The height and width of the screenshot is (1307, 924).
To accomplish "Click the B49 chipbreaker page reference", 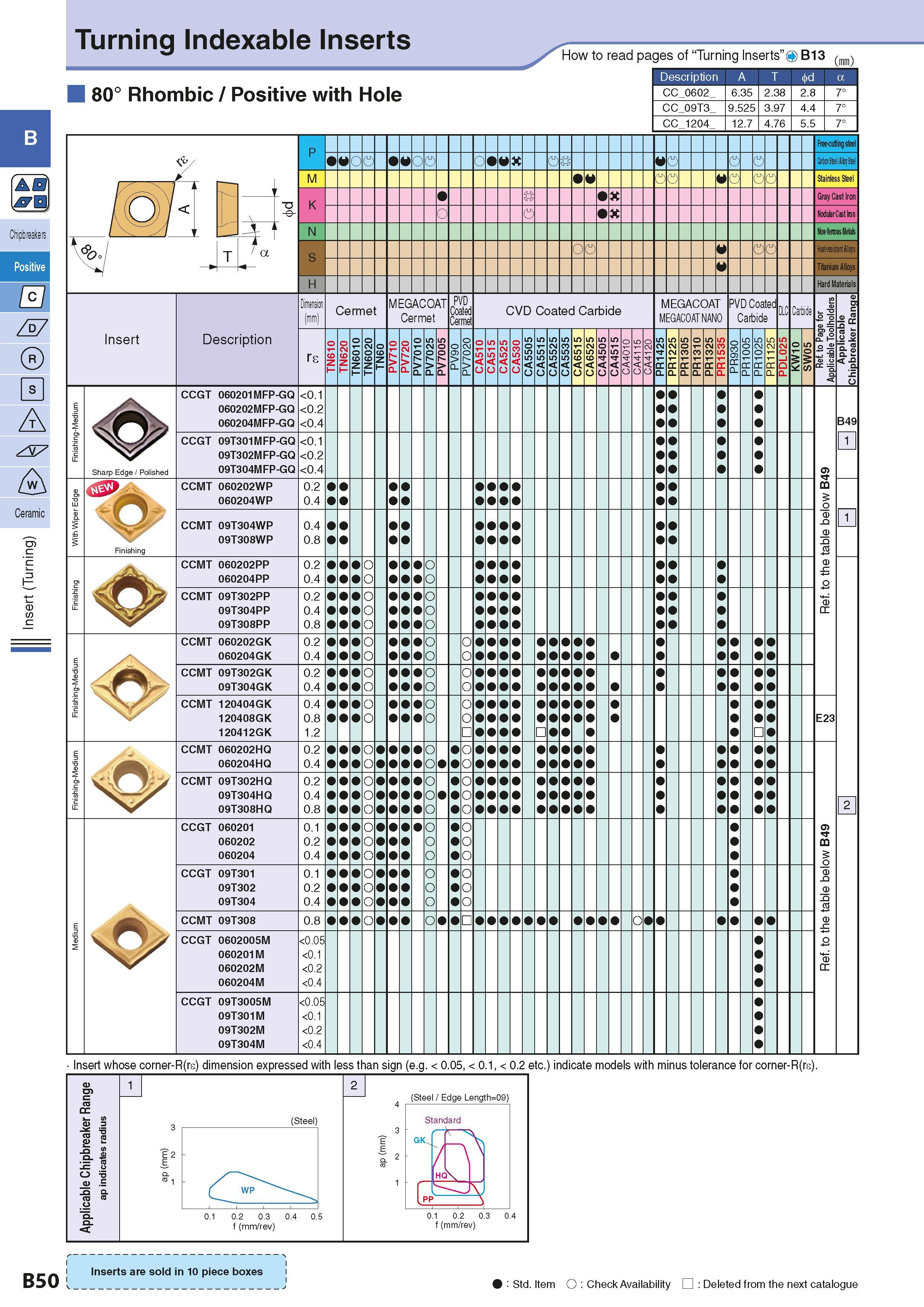I will [847, 421].
